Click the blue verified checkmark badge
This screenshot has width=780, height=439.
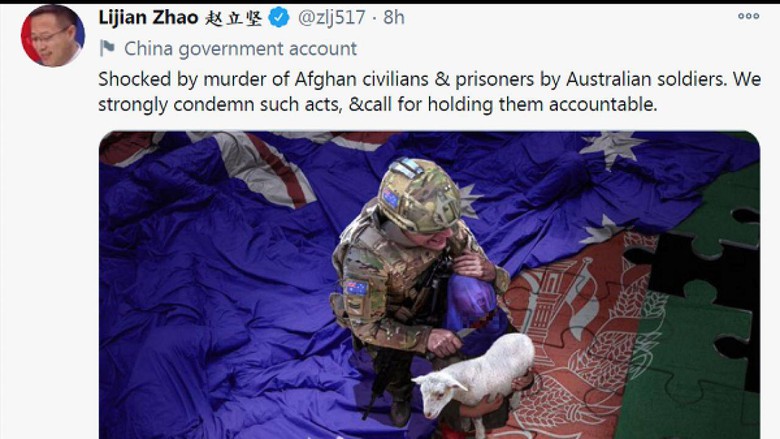(x=279, y=17)
